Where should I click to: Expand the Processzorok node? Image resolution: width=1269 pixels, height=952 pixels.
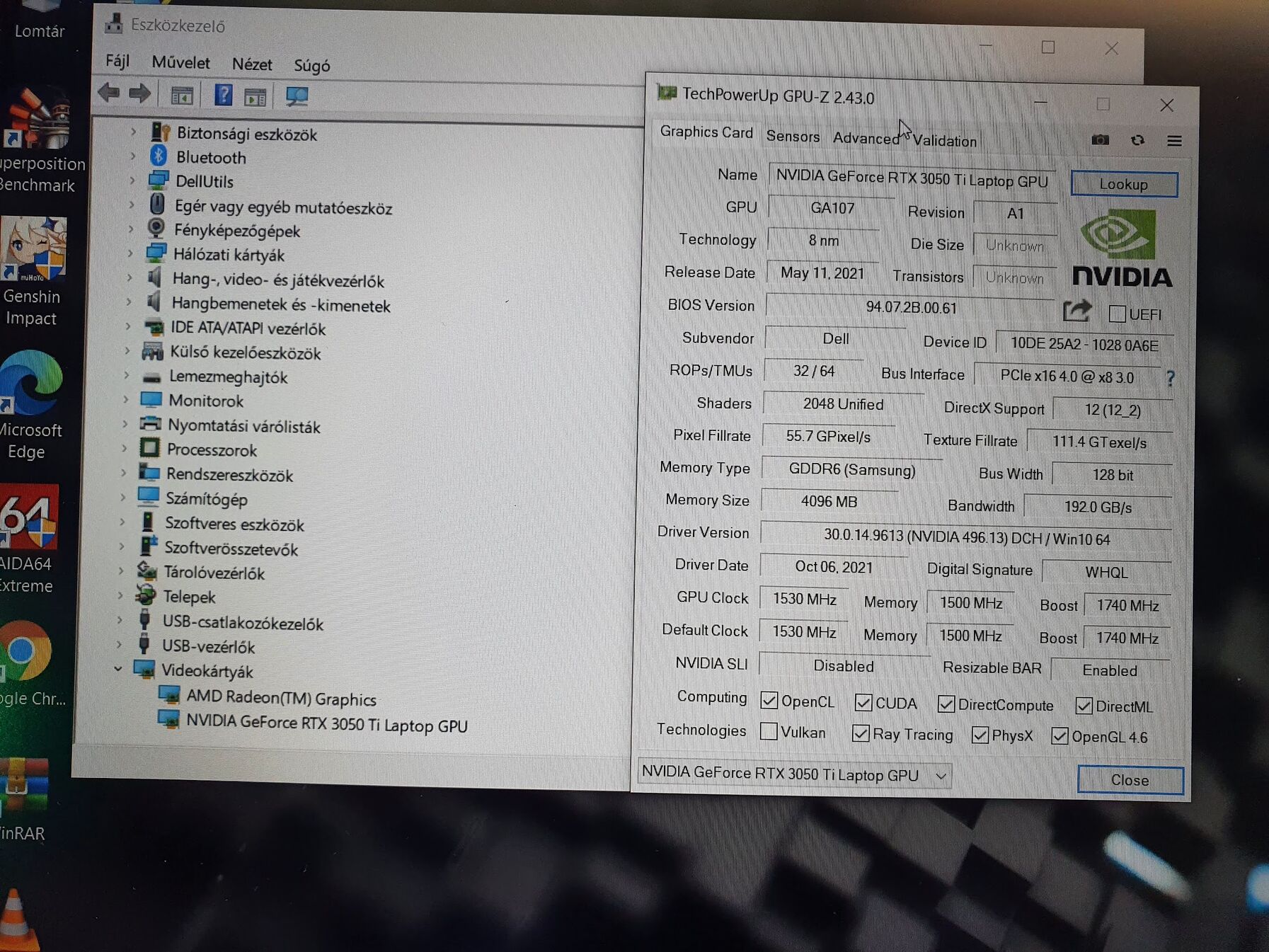point(125,449)
